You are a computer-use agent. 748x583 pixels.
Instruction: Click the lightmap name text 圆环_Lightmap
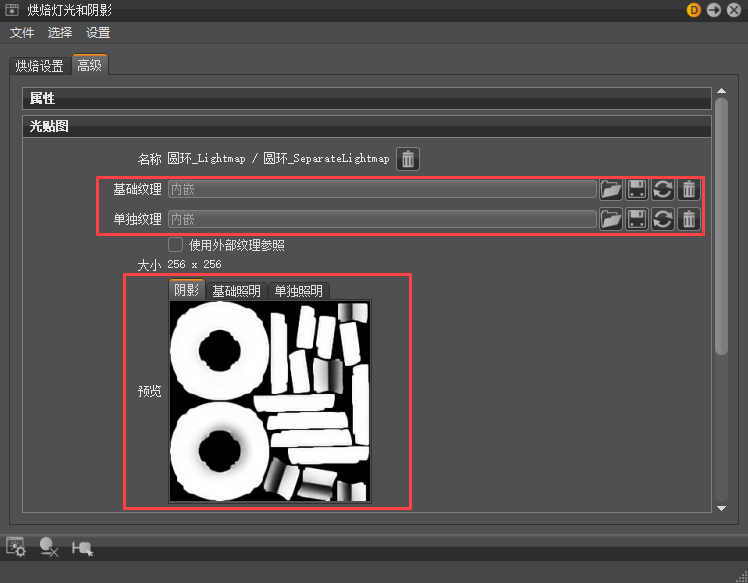pos(206,159)
